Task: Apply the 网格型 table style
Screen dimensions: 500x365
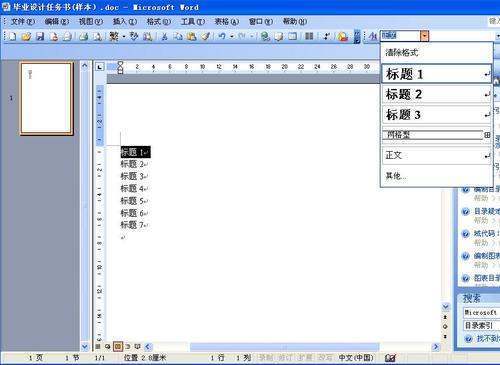Action: [x=437, y=135]
